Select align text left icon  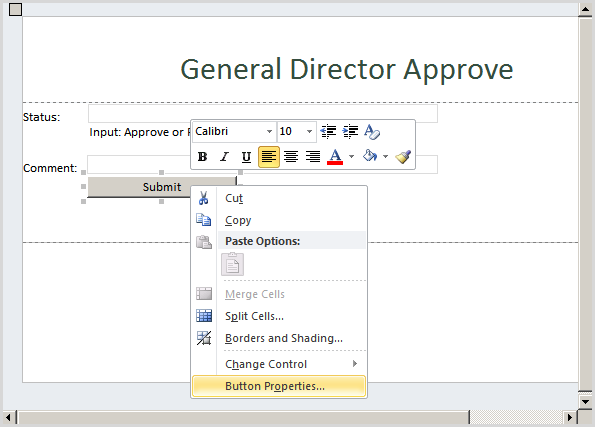click(x=269, y=156)
